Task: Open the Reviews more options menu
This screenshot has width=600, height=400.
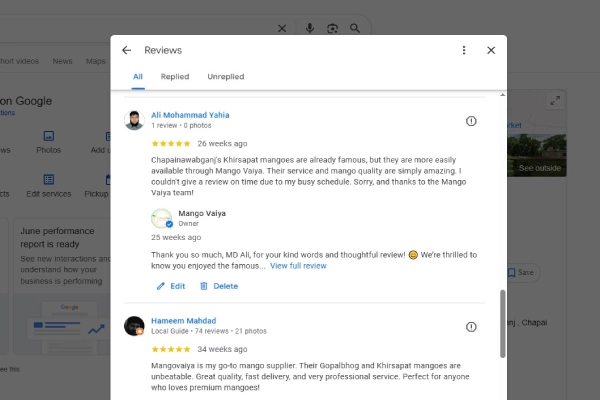Action: 464,50
